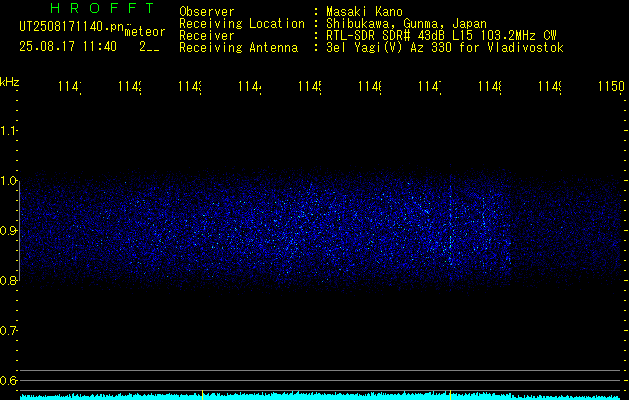Click the yellow tick marker below 1143
Screen dimensions: 629x400
[x=203, y=395]
